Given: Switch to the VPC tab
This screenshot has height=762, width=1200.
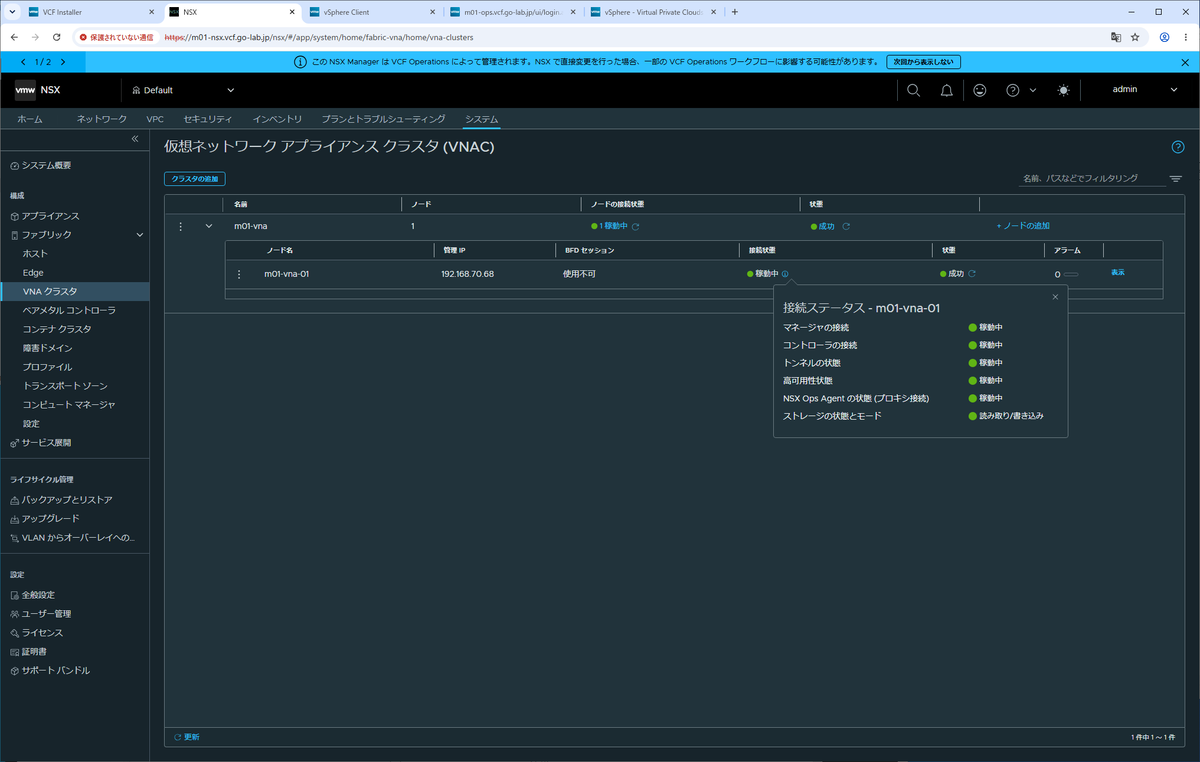Looking at the screenshot, I should tap(155, 119).
